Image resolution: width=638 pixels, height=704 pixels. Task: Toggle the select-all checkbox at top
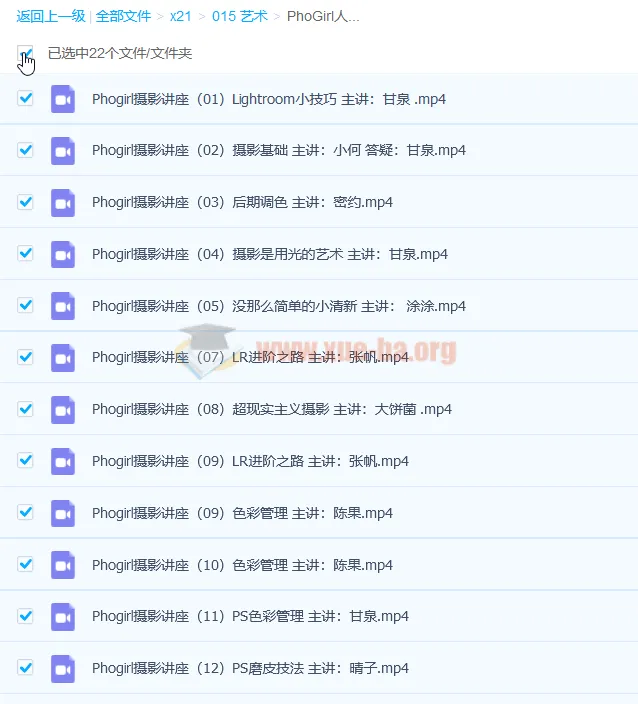point(25,52)
